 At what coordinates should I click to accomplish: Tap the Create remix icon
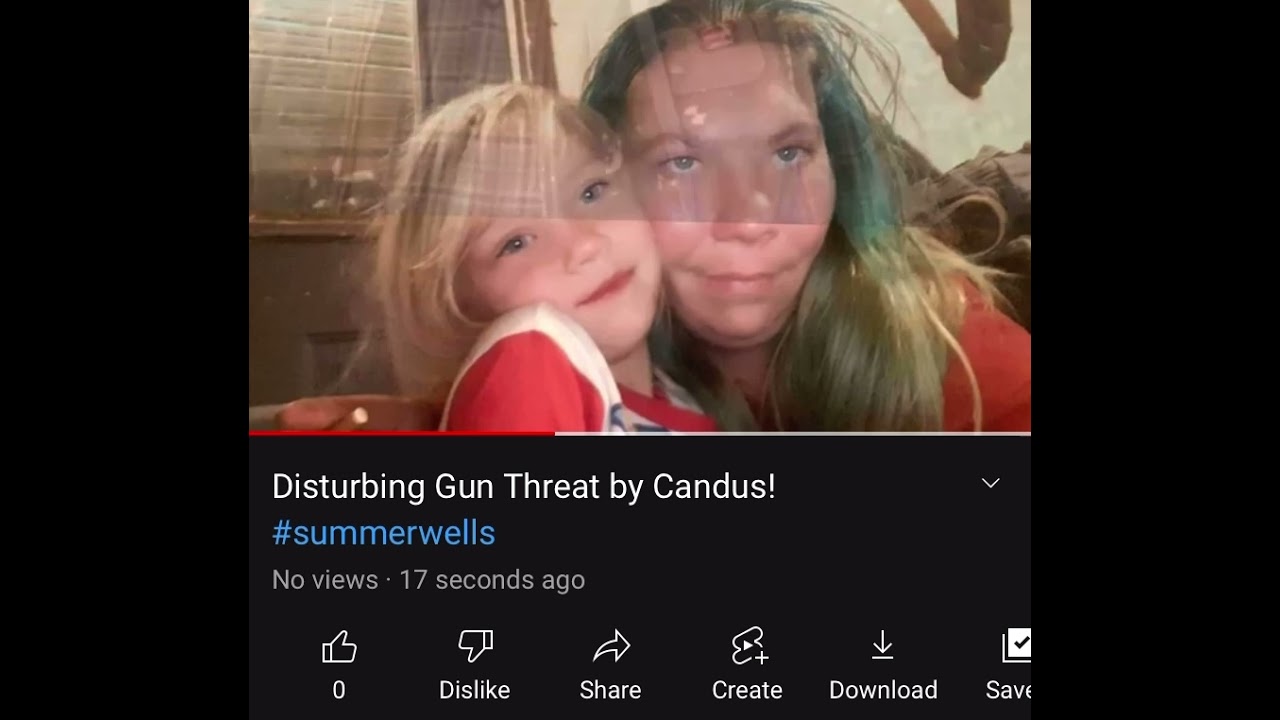tap(748, 646)
